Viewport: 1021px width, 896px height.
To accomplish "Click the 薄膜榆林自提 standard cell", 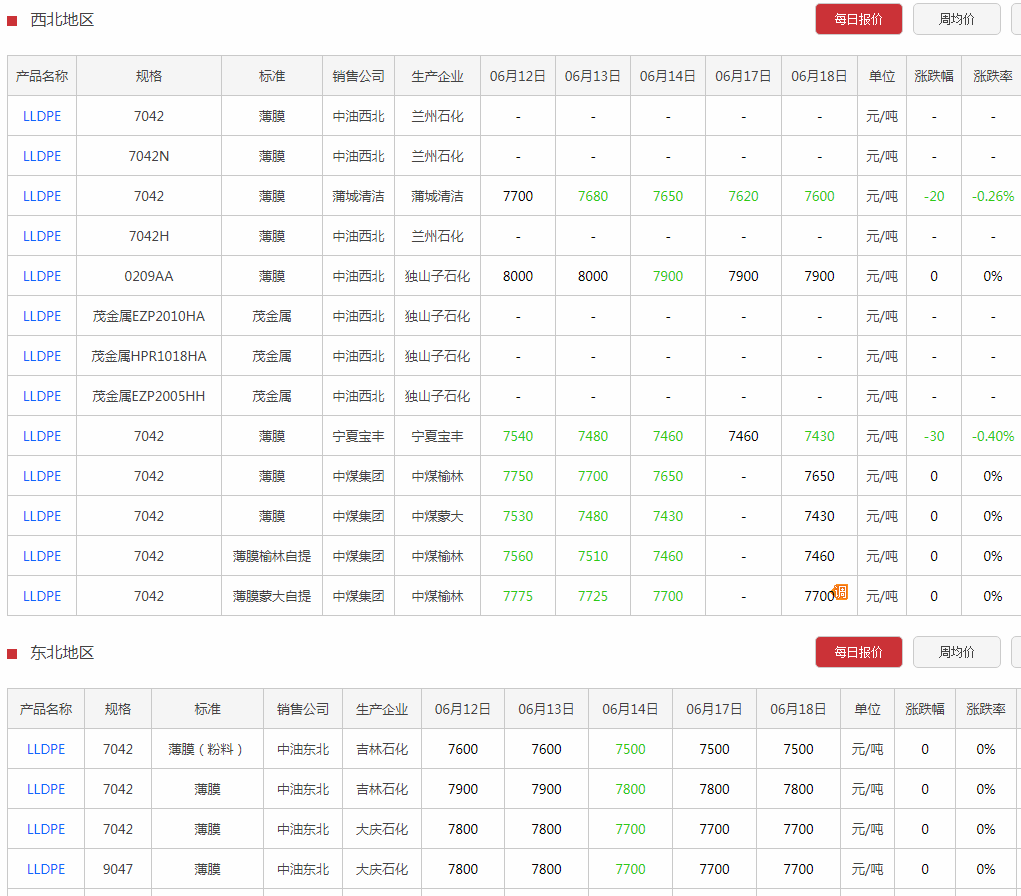I will [272, 556].
